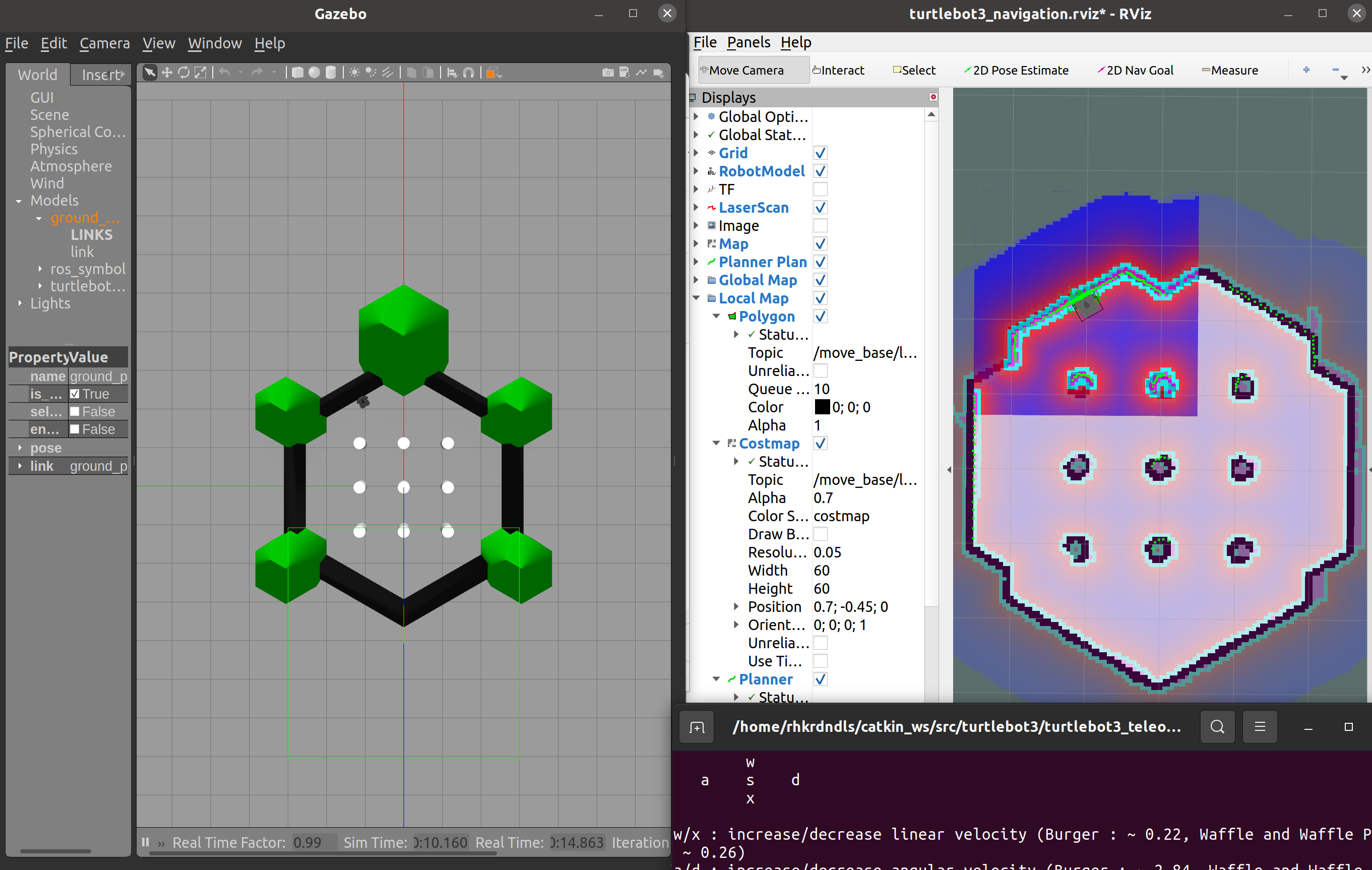
Task: Click the paste icon in Gazebo toolbar
Action: pos(428,73)
